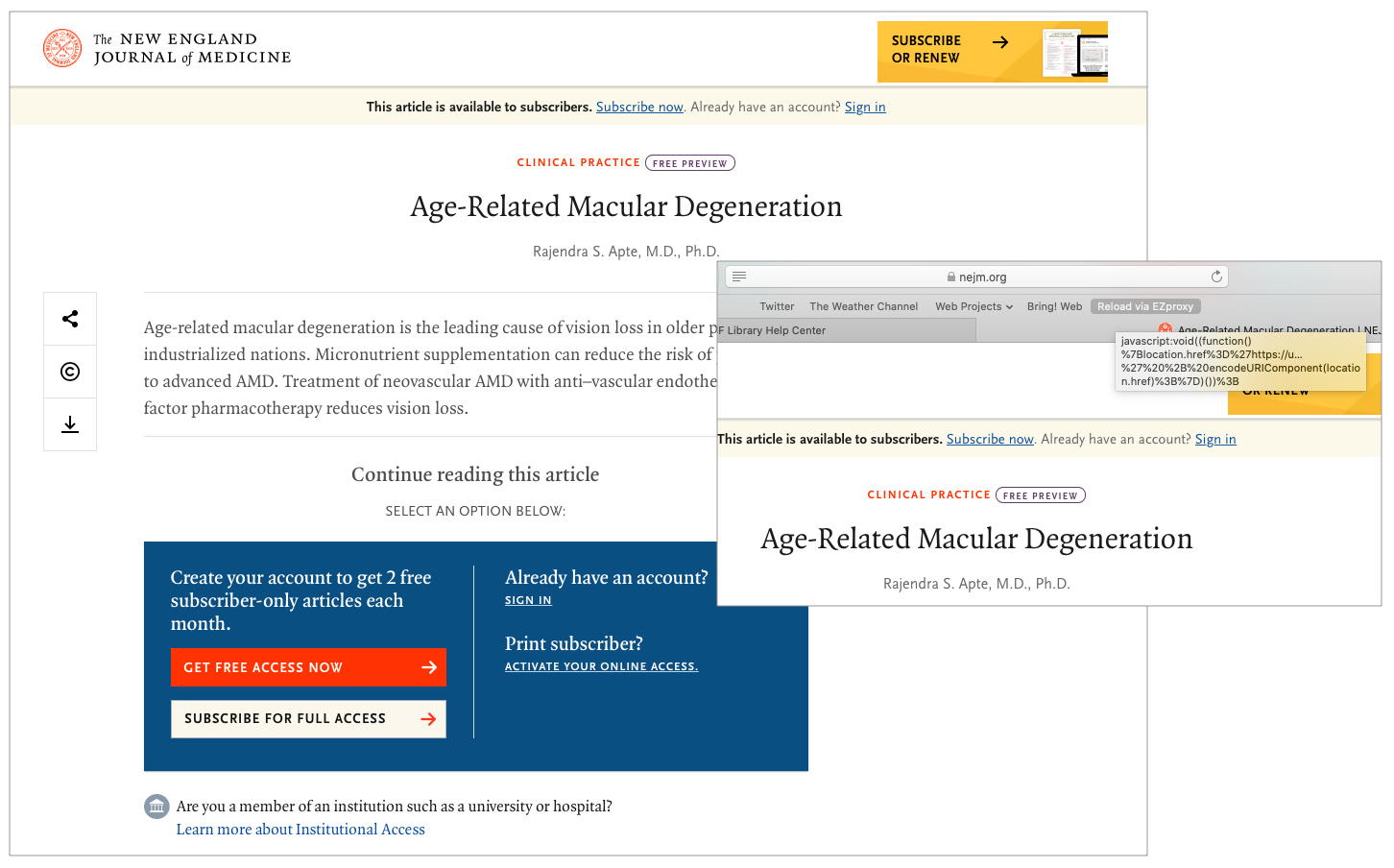This screenshot has height=868, width=1394.
Task: Open Learn more about Institutional Access
Action: pyautogui.click(x=300, y=830)
